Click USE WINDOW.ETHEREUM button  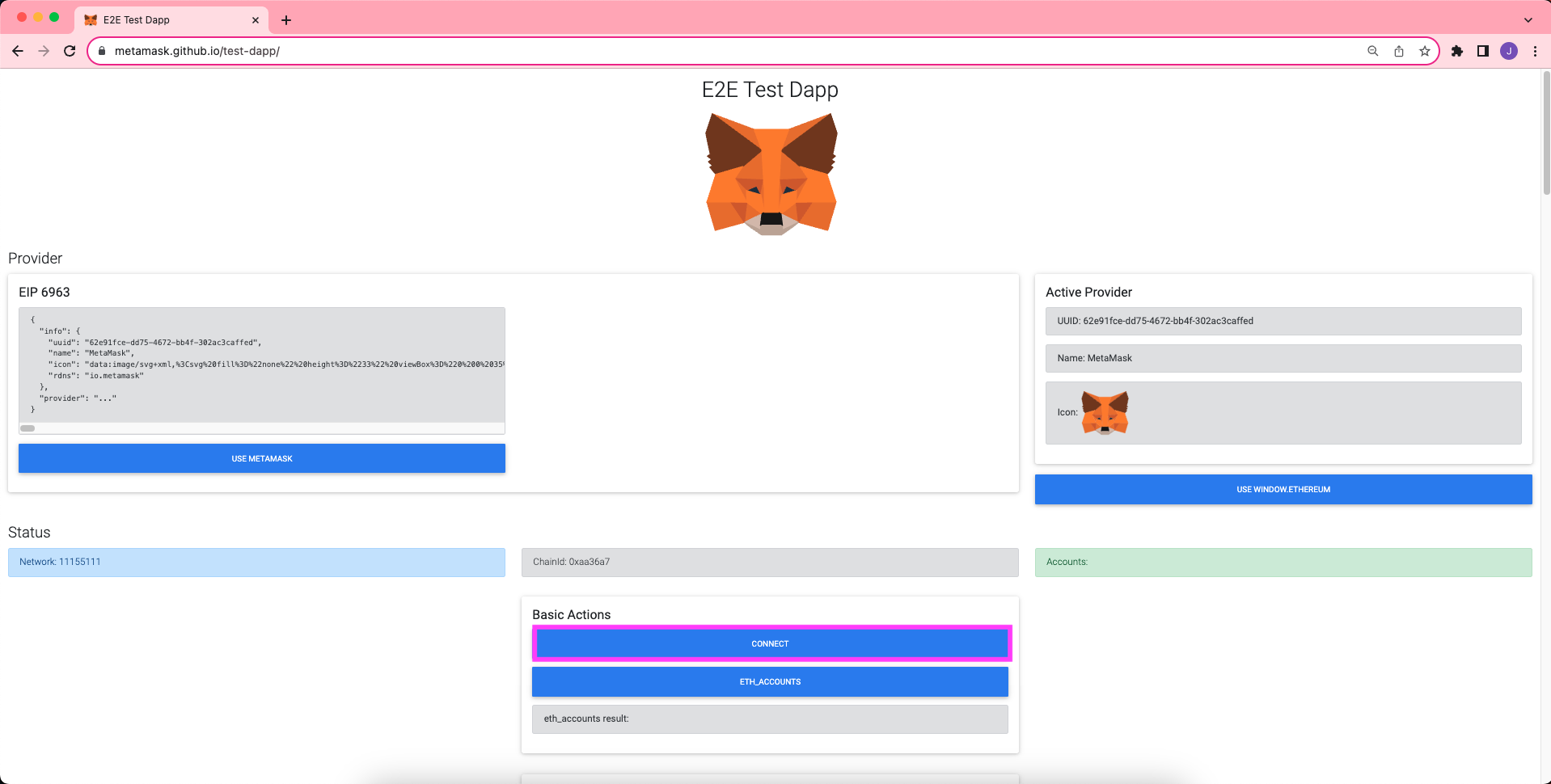point(1283,489)
